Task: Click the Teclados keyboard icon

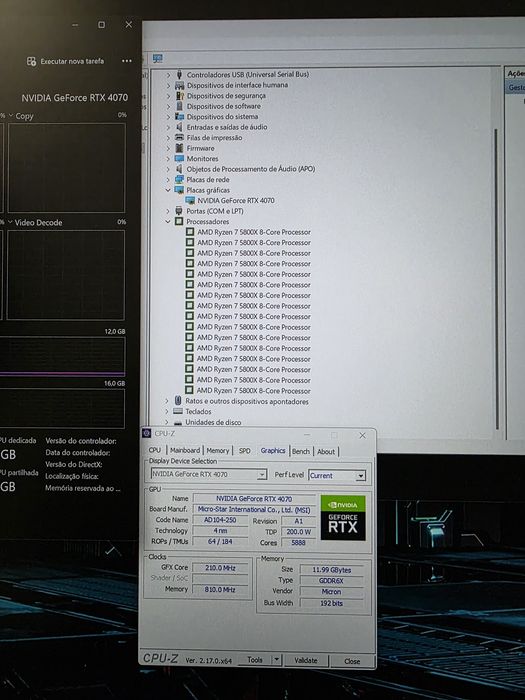Action: [178, 411]
